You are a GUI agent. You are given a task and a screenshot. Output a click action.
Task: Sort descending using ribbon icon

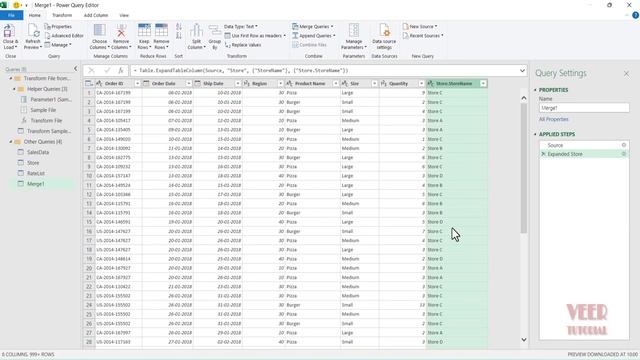tap(179, 36)
